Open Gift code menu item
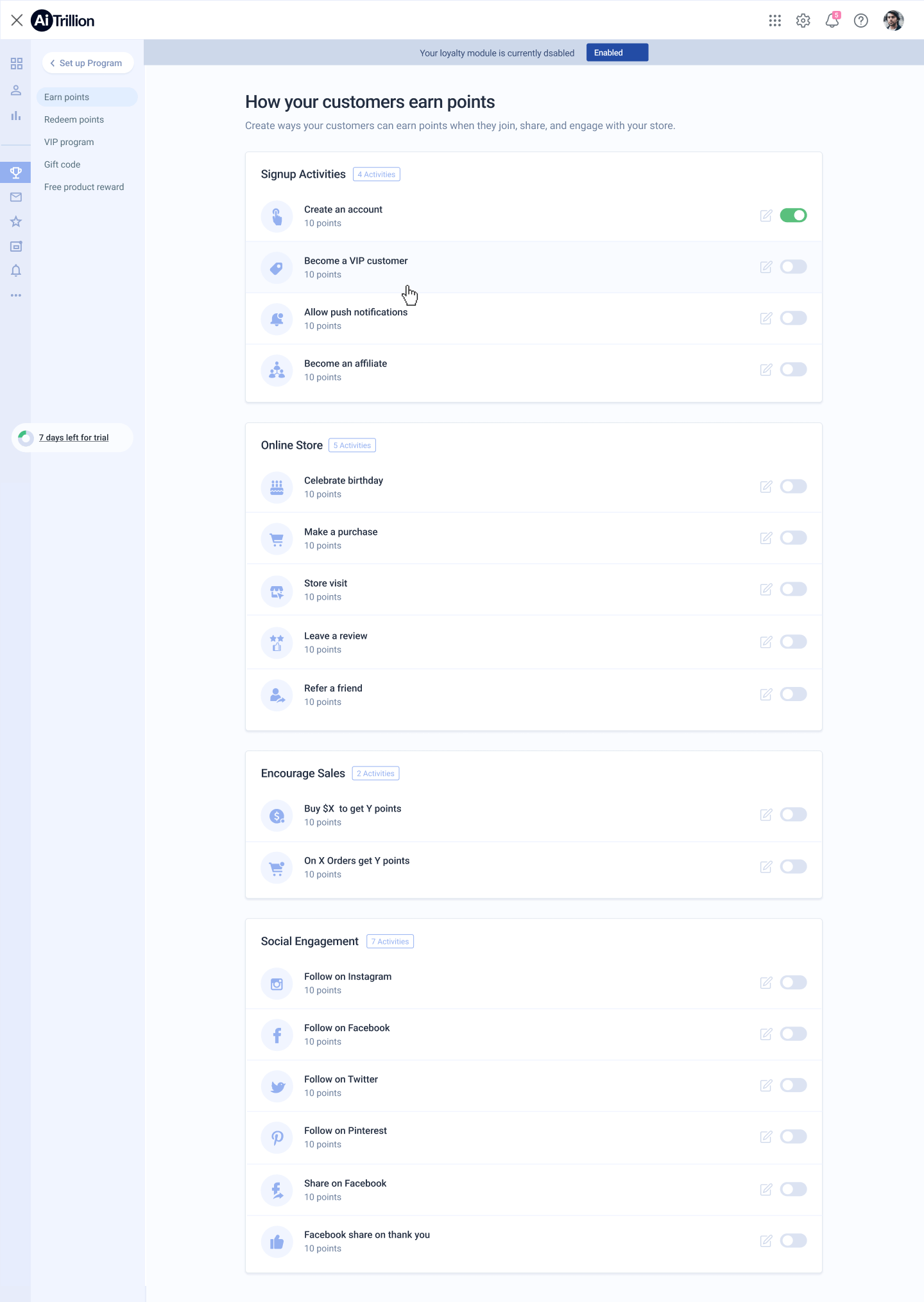This screenshot has width=924, height=1302. coord(62,164)
